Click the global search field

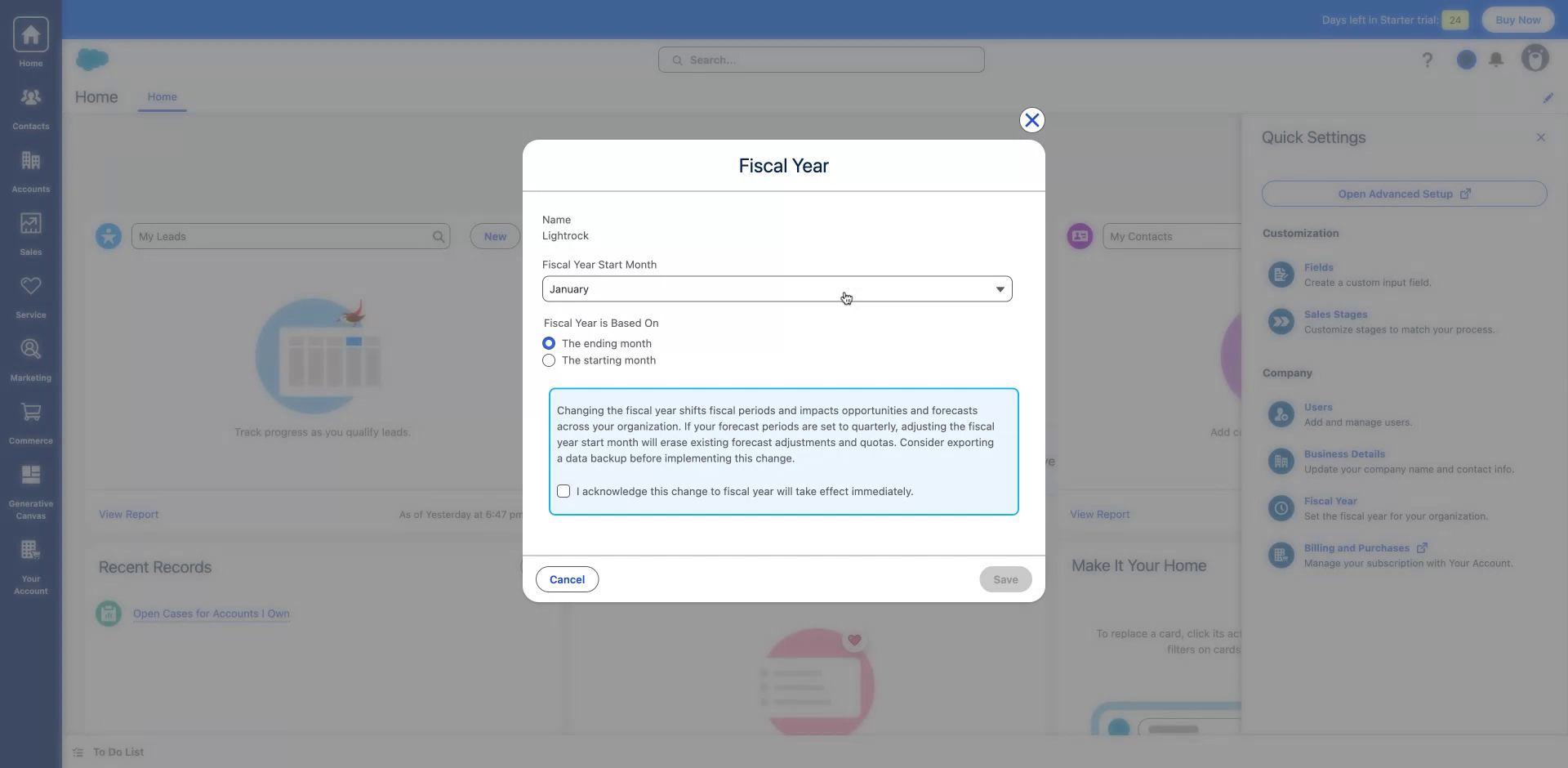pyautogui.click(x=821, y=59)
